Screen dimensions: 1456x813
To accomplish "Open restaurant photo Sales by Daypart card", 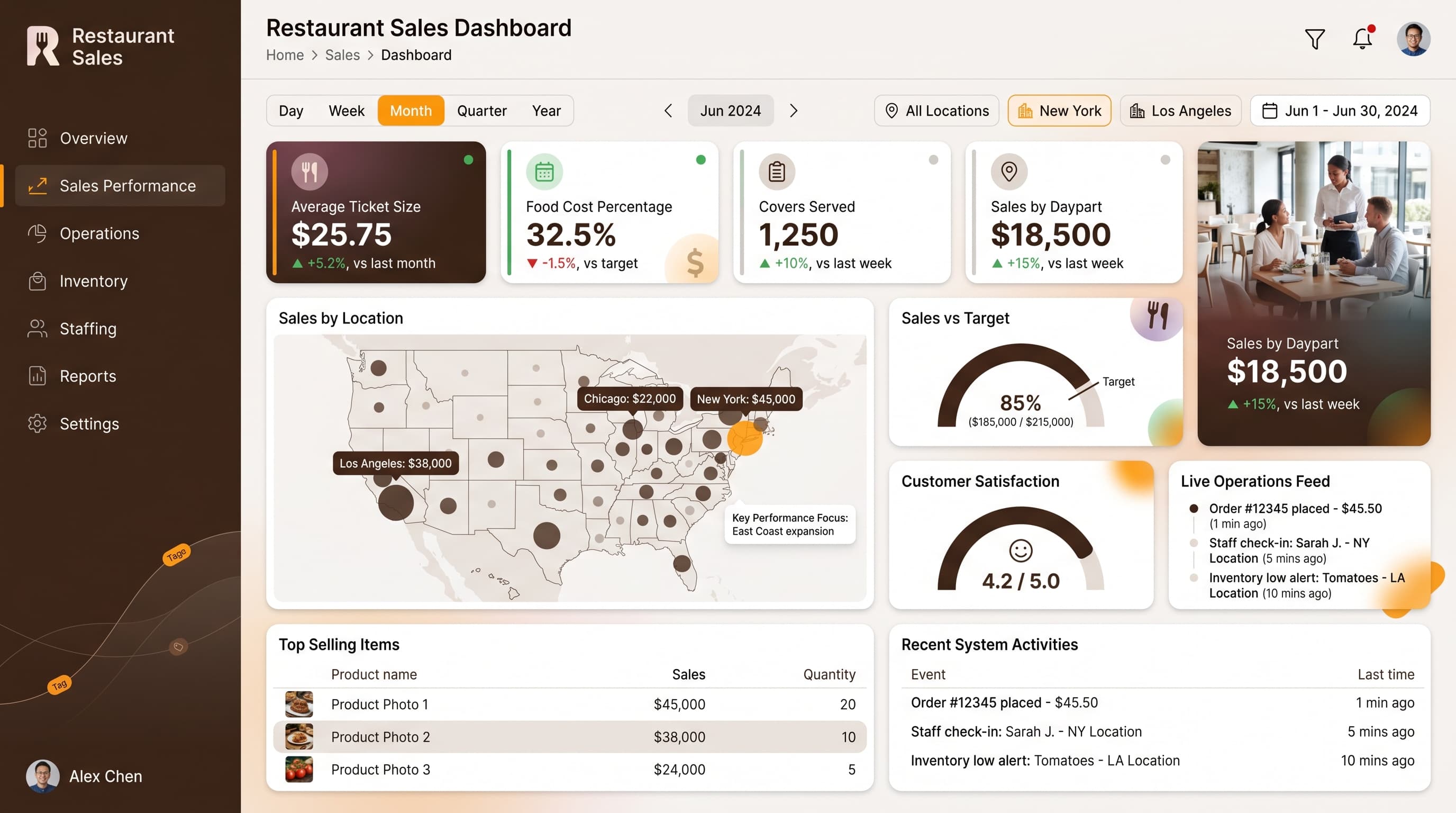I will [1314, 293].
